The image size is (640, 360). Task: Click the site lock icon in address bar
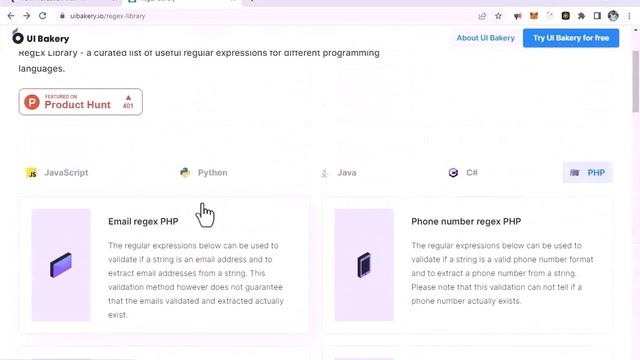62,16
